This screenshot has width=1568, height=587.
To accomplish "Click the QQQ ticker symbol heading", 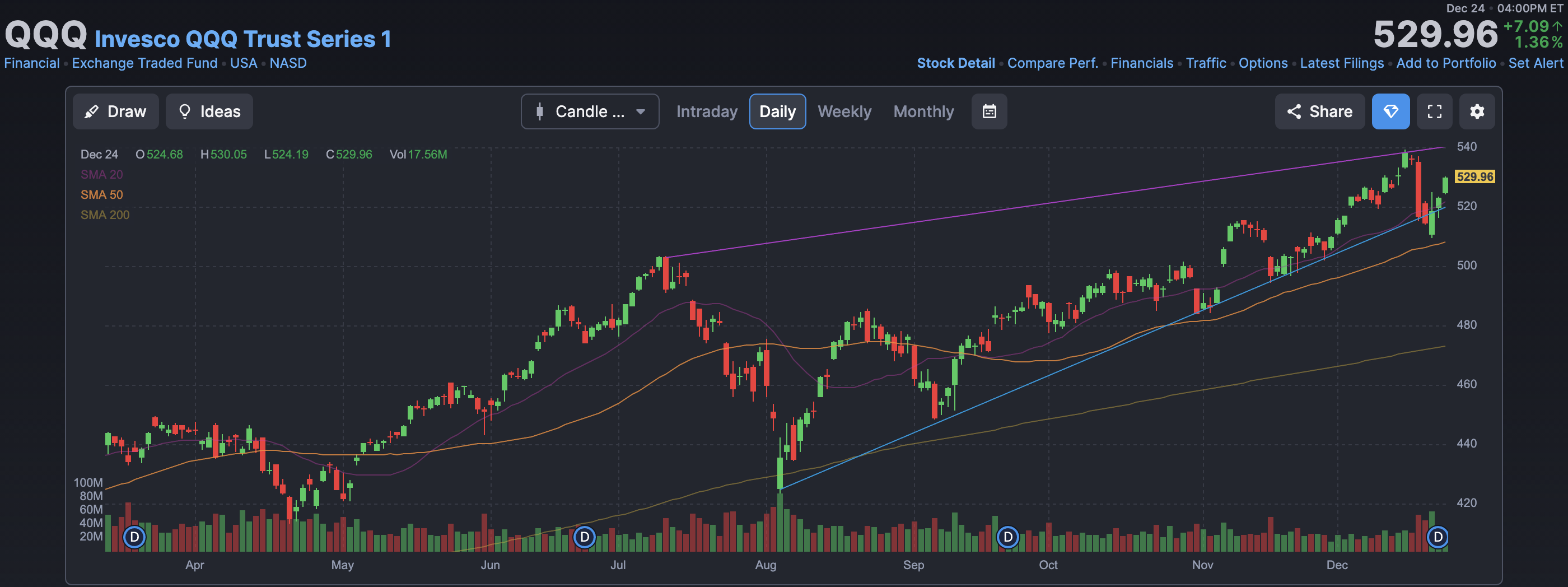I will click(46, 35).
